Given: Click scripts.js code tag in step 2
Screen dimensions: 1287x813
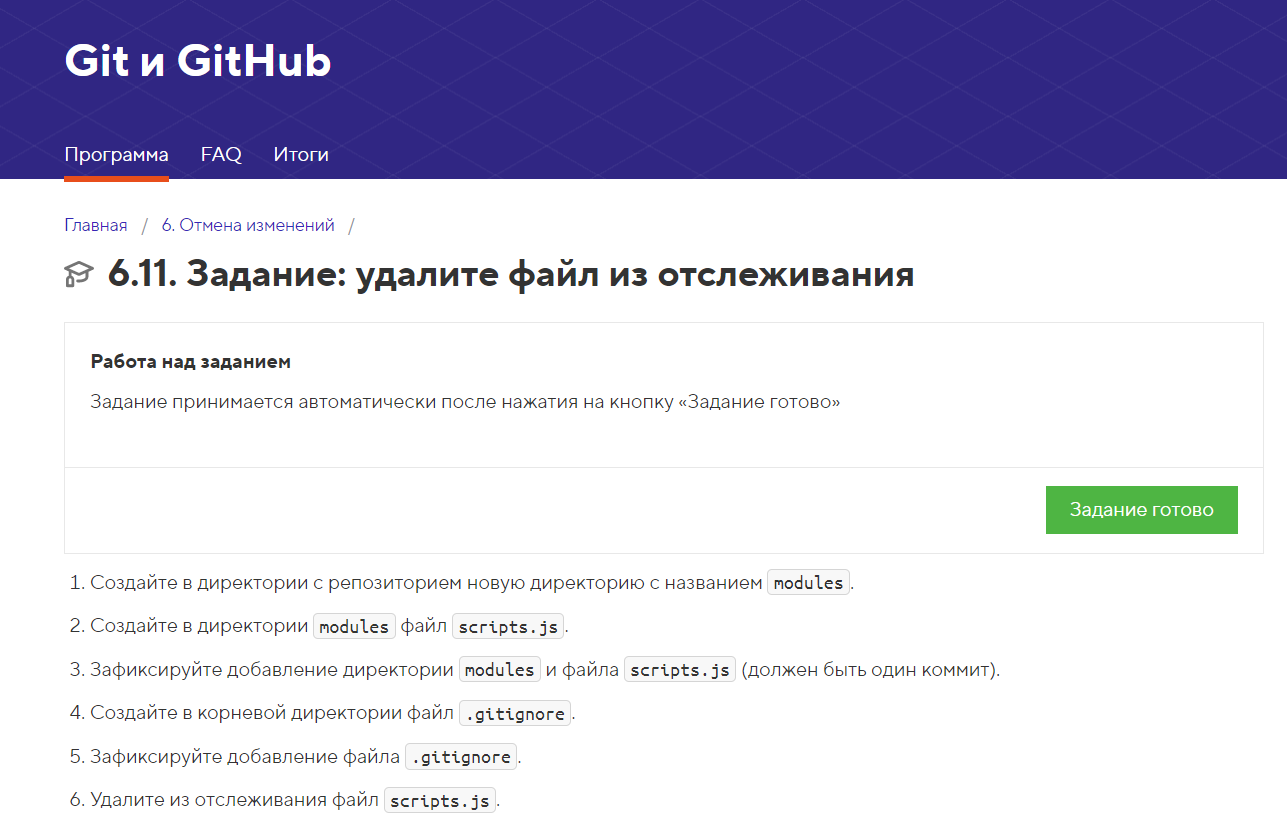Looking at the screenshot, I should pos(510,627).
